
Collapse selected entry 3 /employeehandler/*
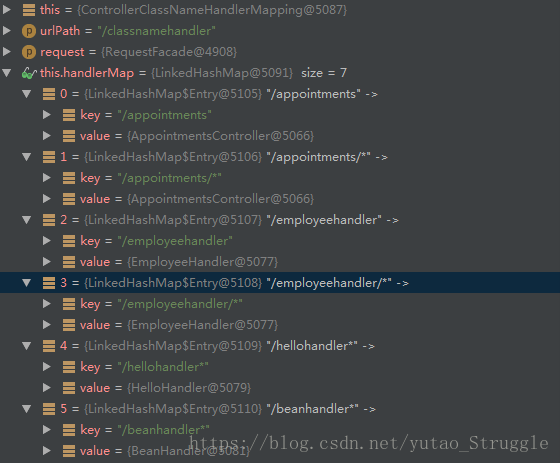[x=27, y=283]
